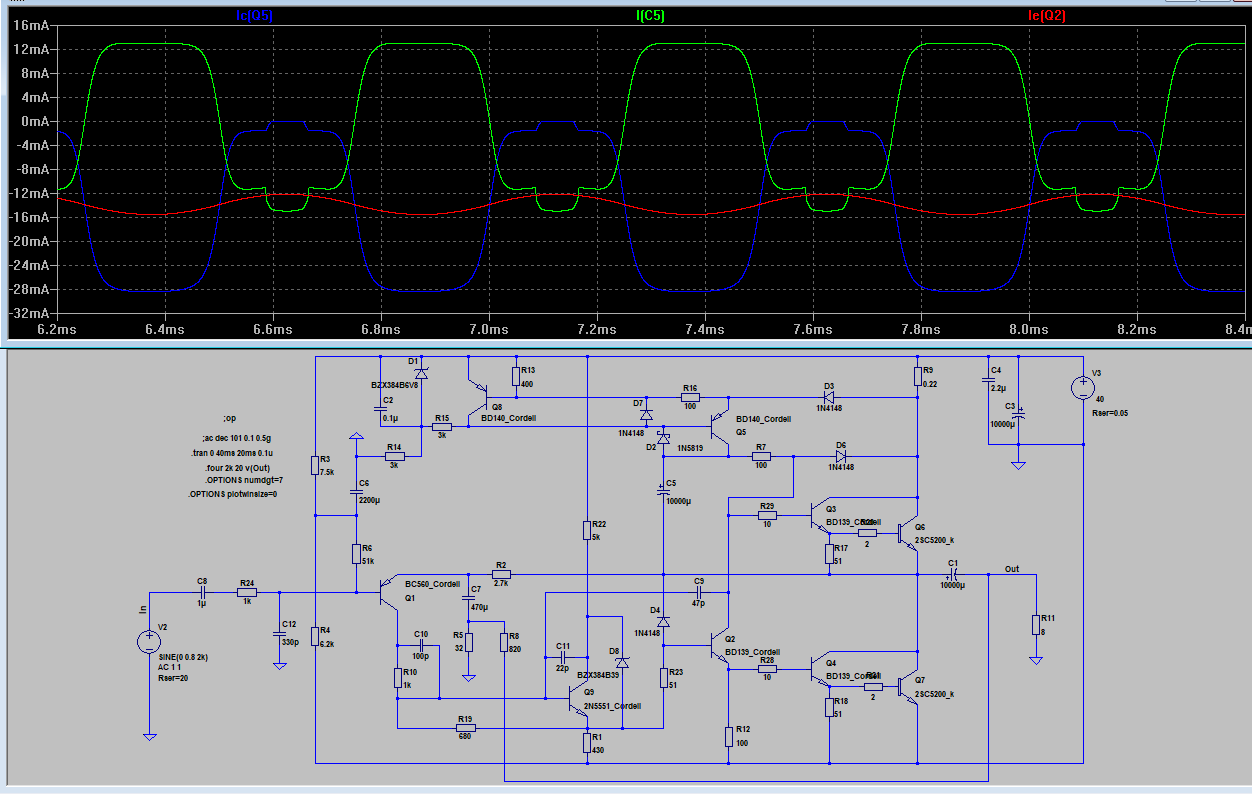This screenshot has width=1252, height=794.
Task: Click the ;op comment text
Action: point(230,418)
